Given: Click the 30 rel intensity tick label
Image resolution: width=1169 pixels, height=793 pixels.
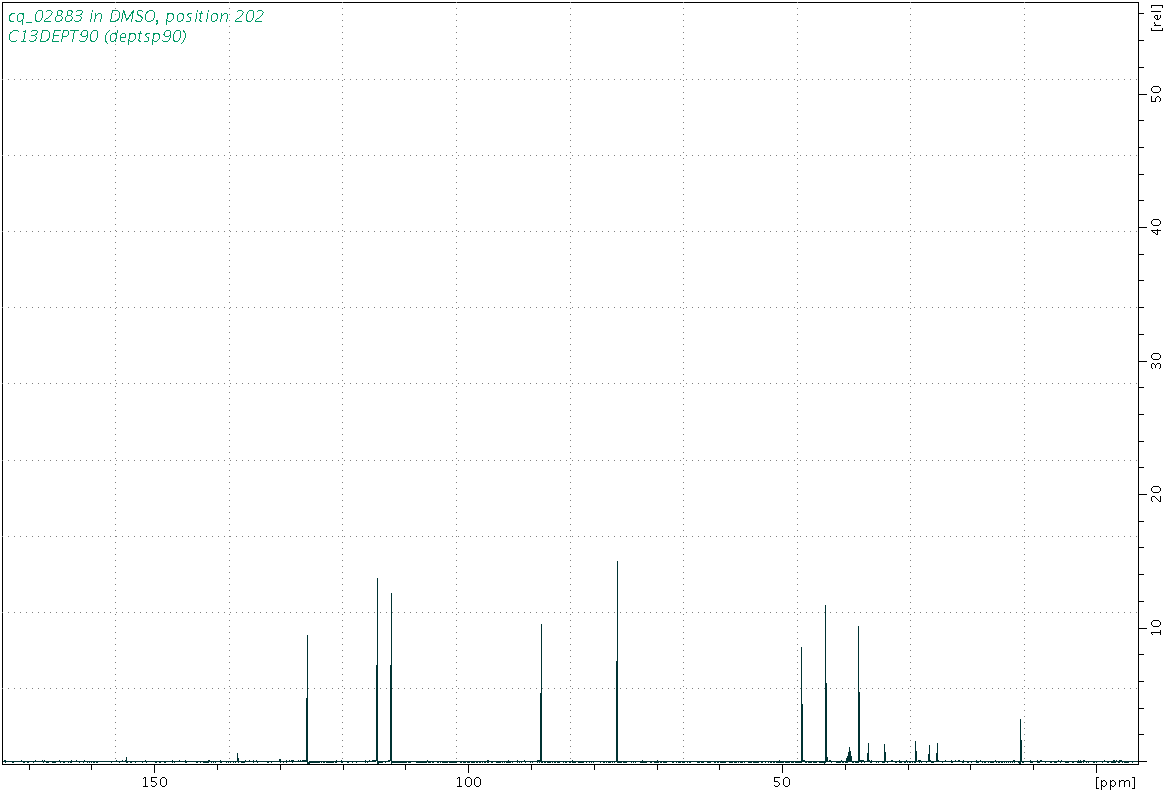Looking at the screenshot, I should coord(1156,360).
